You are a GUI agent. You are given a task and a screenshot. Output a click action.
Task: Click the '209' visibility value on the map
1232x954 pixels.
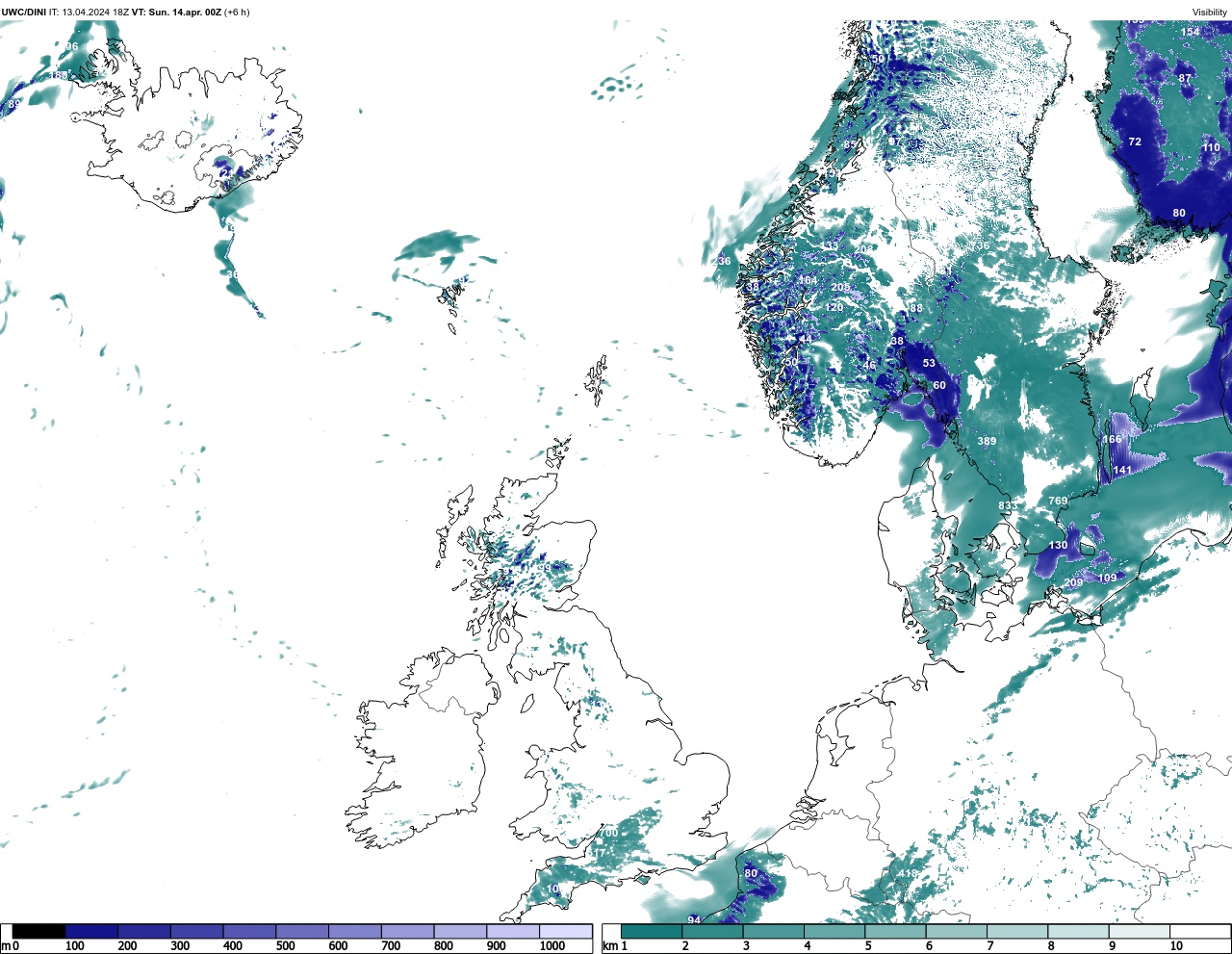[1073, 582]
